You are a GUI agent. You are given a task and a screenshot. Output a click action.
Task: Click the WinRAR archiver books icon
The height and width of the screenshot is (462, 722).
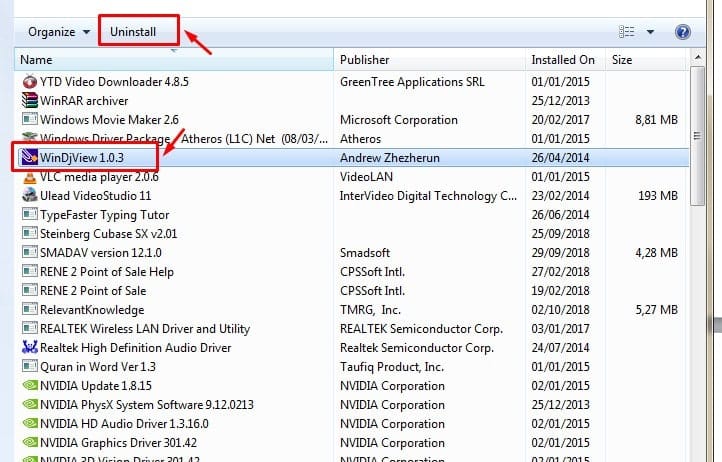point(29,100)
